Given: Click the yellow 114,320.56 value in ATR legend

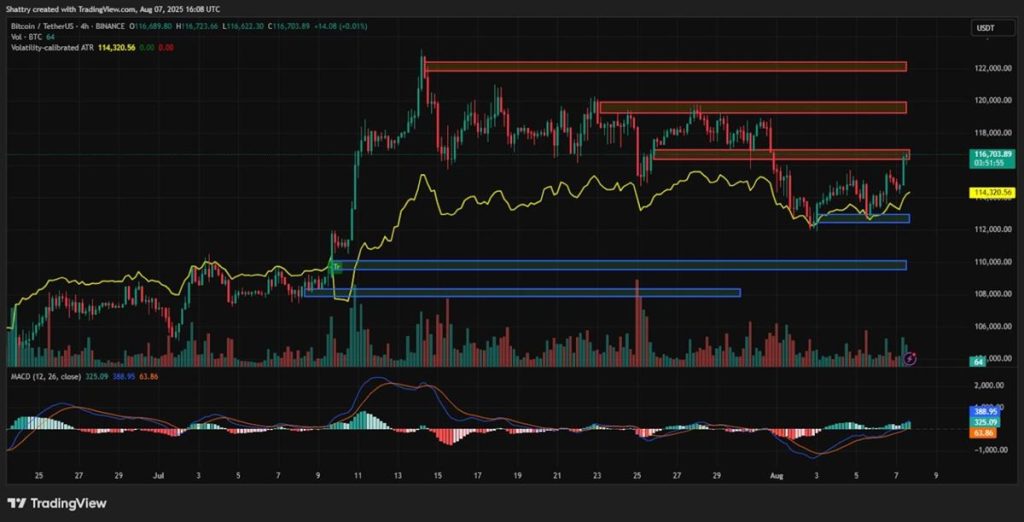Looking at the screenshot, I should pyautogui.click(x=116, y=48).
